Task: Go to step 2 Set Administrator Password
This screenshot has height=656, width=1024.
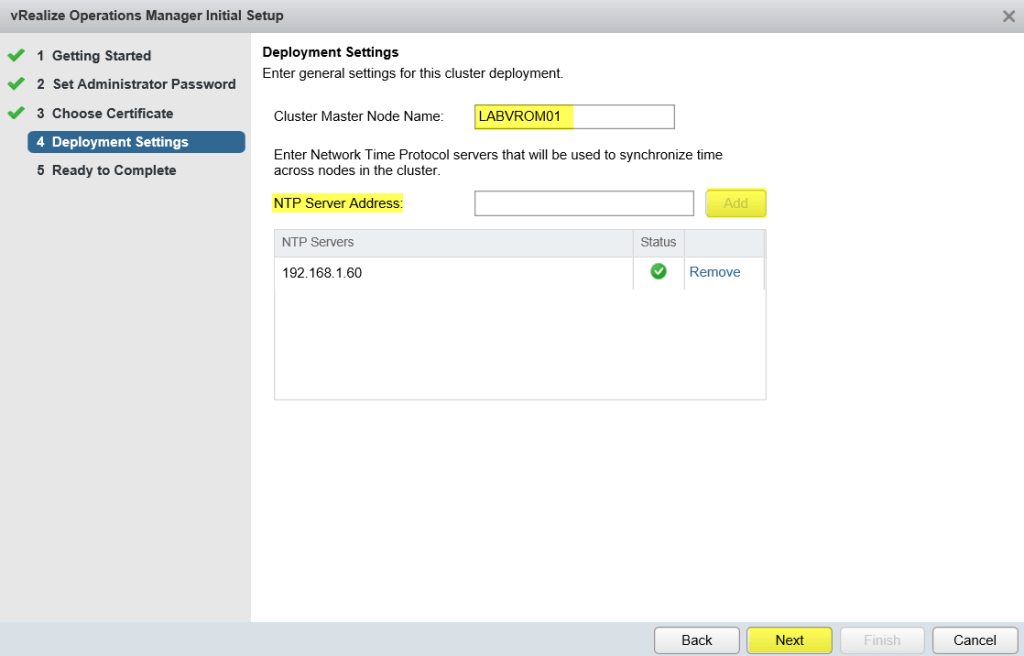Action: tap(136, 84)
